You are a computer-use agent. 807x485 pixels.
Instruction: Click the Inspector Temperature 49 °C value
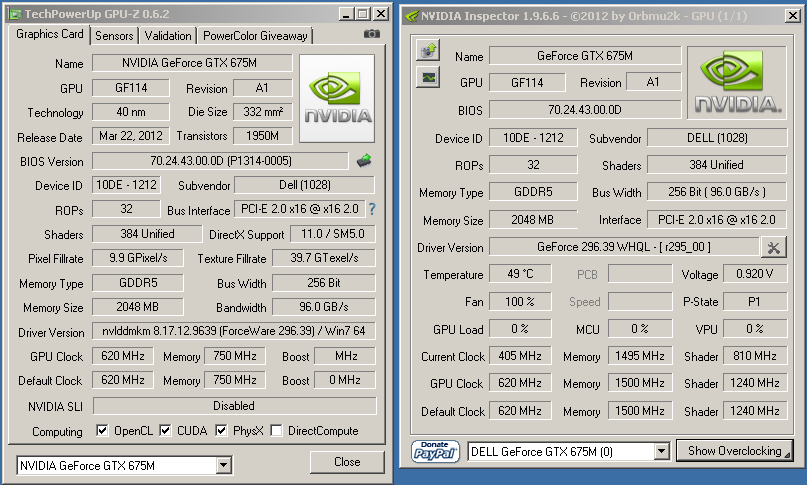click(520, 274)
